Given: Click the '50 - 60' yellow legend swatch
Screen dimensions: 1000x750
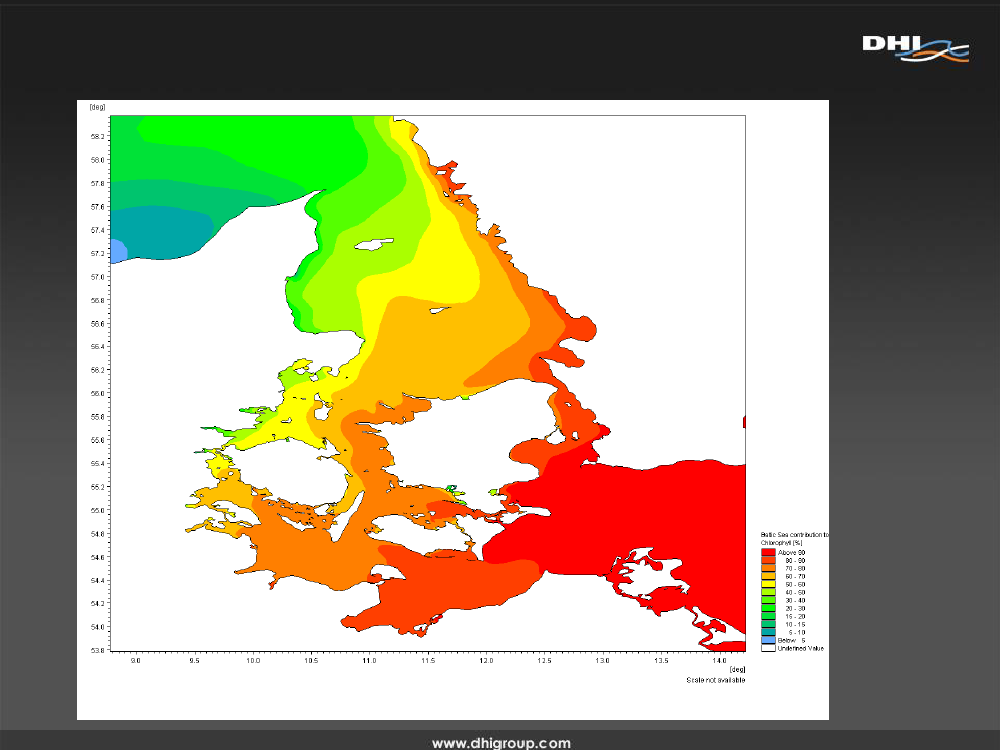Looking at the screenshot, I should [768, 584].
